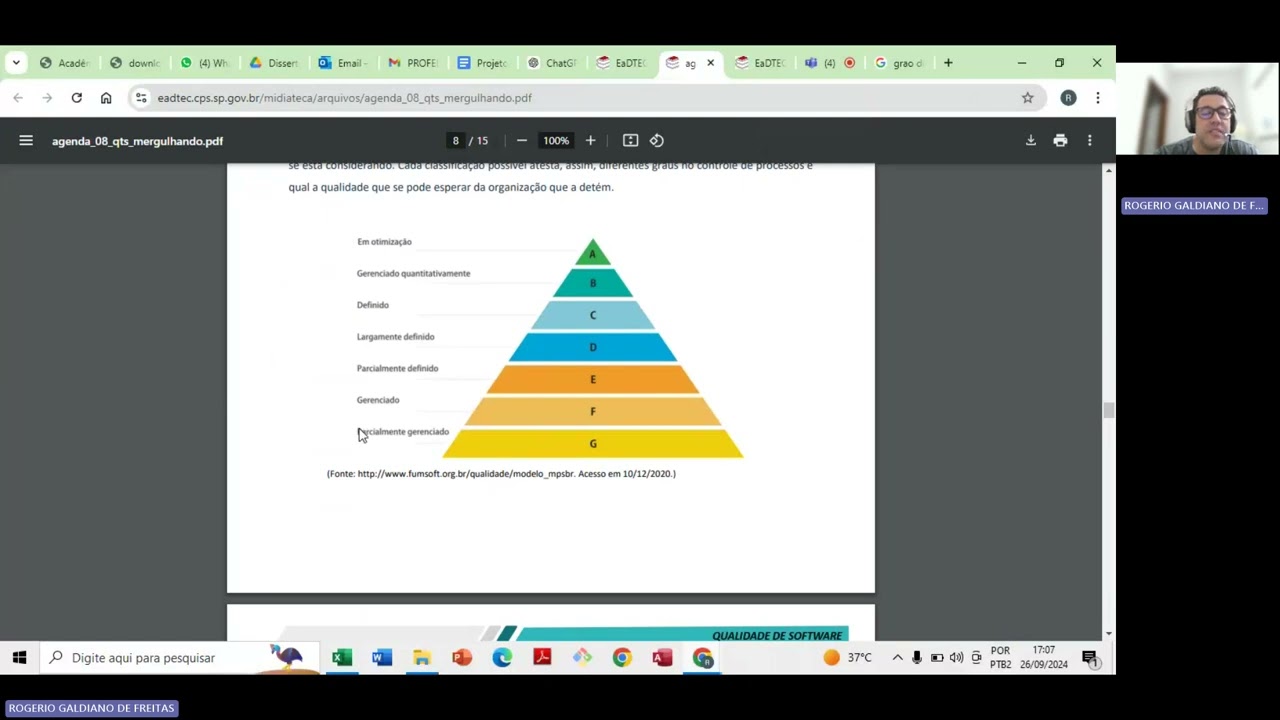Open File Explorer from the taskbar
1280x720 pixels.
pos(422,657)
